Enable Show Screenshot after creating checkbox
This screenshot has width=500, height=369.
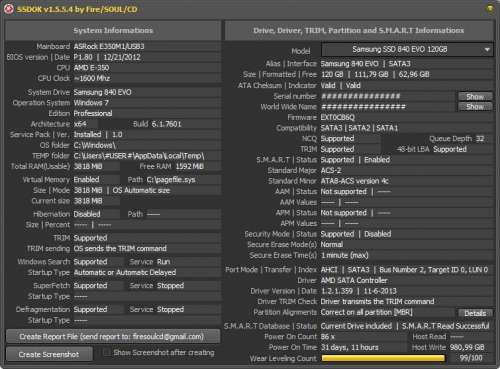pyautogui.click(x=107, y=353)
